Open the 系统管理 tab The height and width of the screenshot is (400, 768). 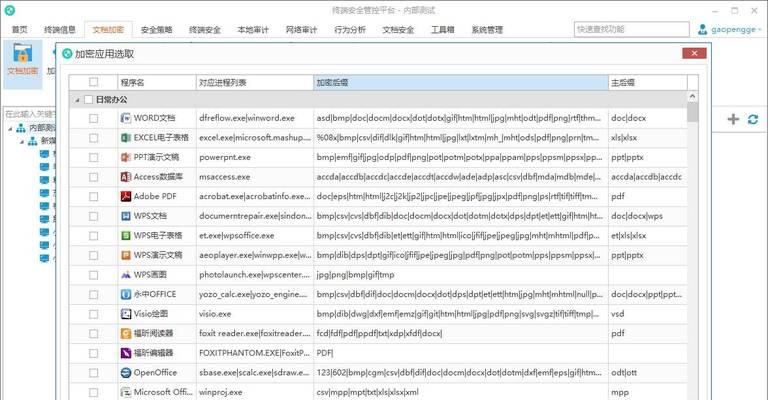(487, 30)
